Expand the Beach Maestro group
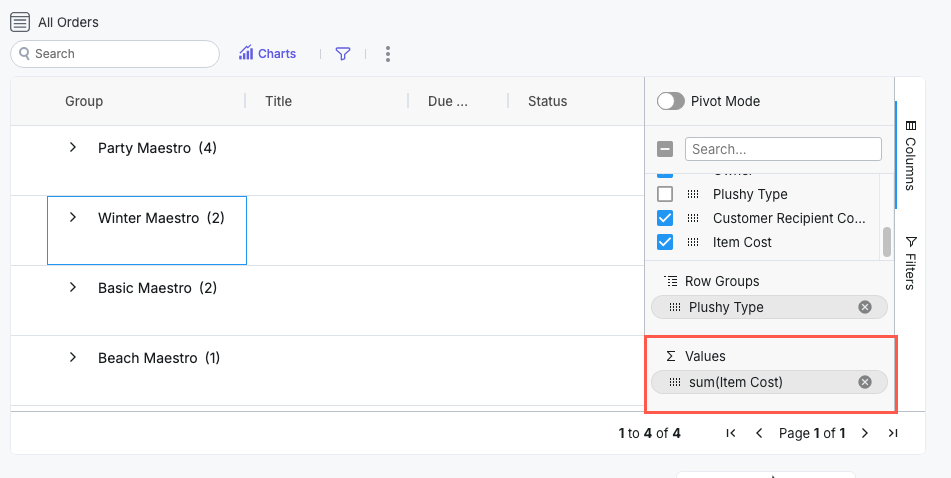This screenshot has width=951, height=478. tap(73, 358)
